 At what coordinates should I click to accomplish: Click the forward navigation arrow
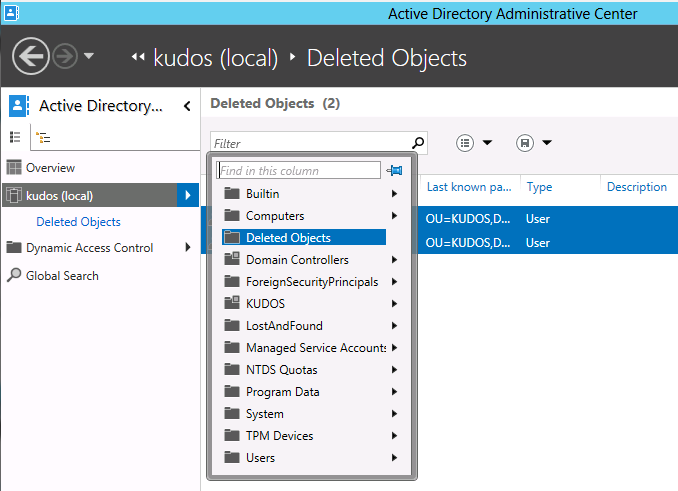65,56
